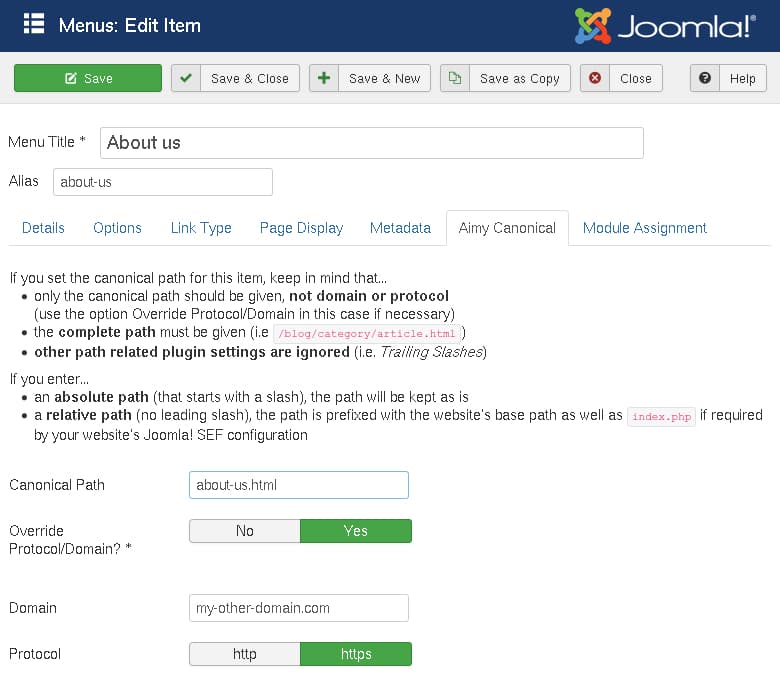The image size is (780, 675).
Task: Click the green Save button
Action: click(88, 78)
